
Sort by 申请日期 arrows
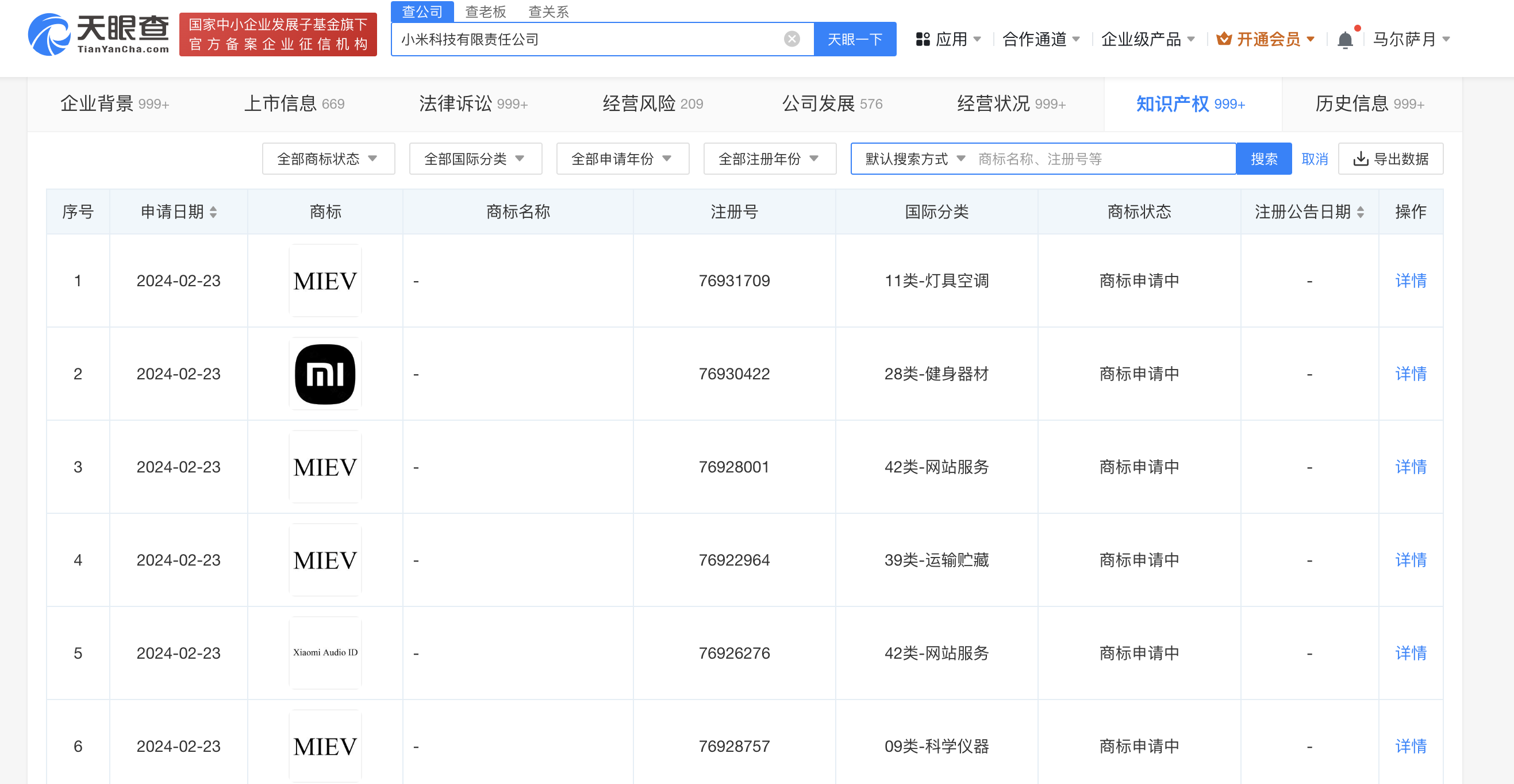213,212
